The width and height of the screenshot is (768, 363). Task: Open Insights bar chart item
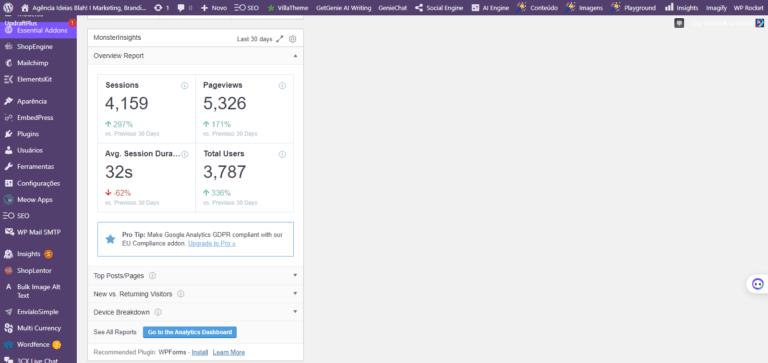click(x=681, y=8)
